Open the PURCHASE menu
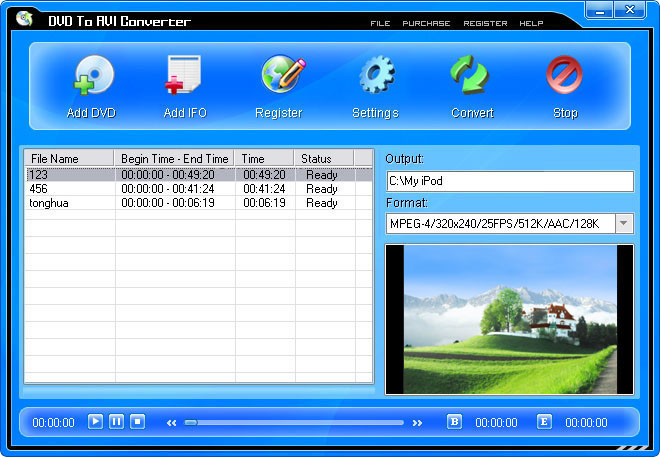 pos(426,24)
